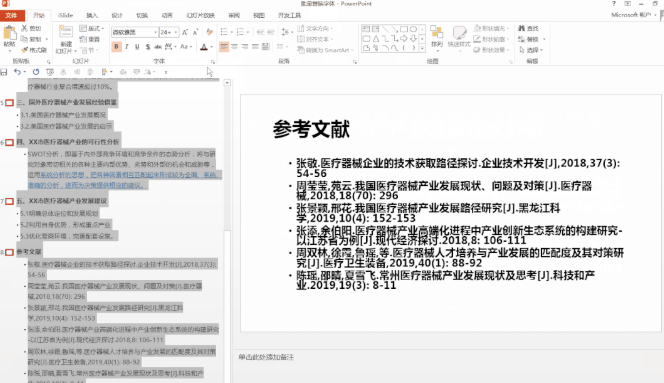The width and height of the screenshot is (664, 383).
Task: Toggle Strikethrough formatting
Action: point(158,47)
